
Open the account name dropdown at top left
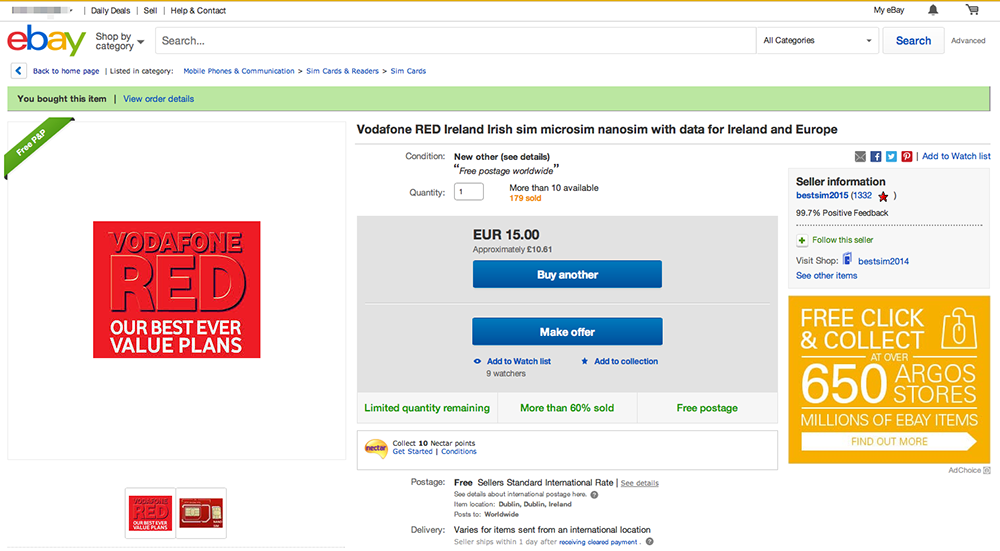tap(41, 10)
